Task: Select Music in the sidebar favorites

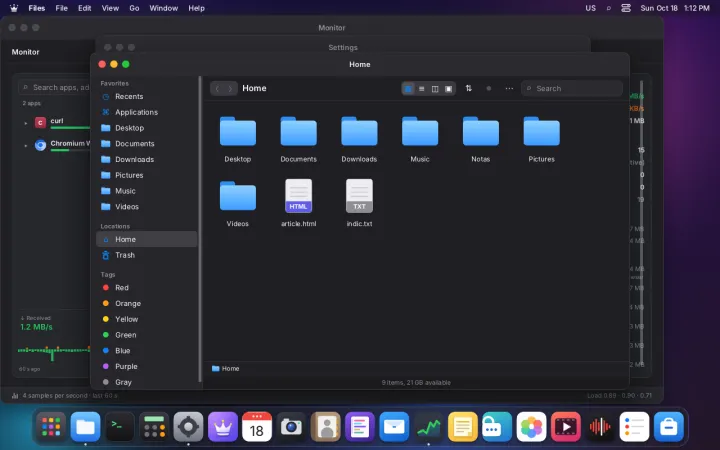Action: click(146, 191)
